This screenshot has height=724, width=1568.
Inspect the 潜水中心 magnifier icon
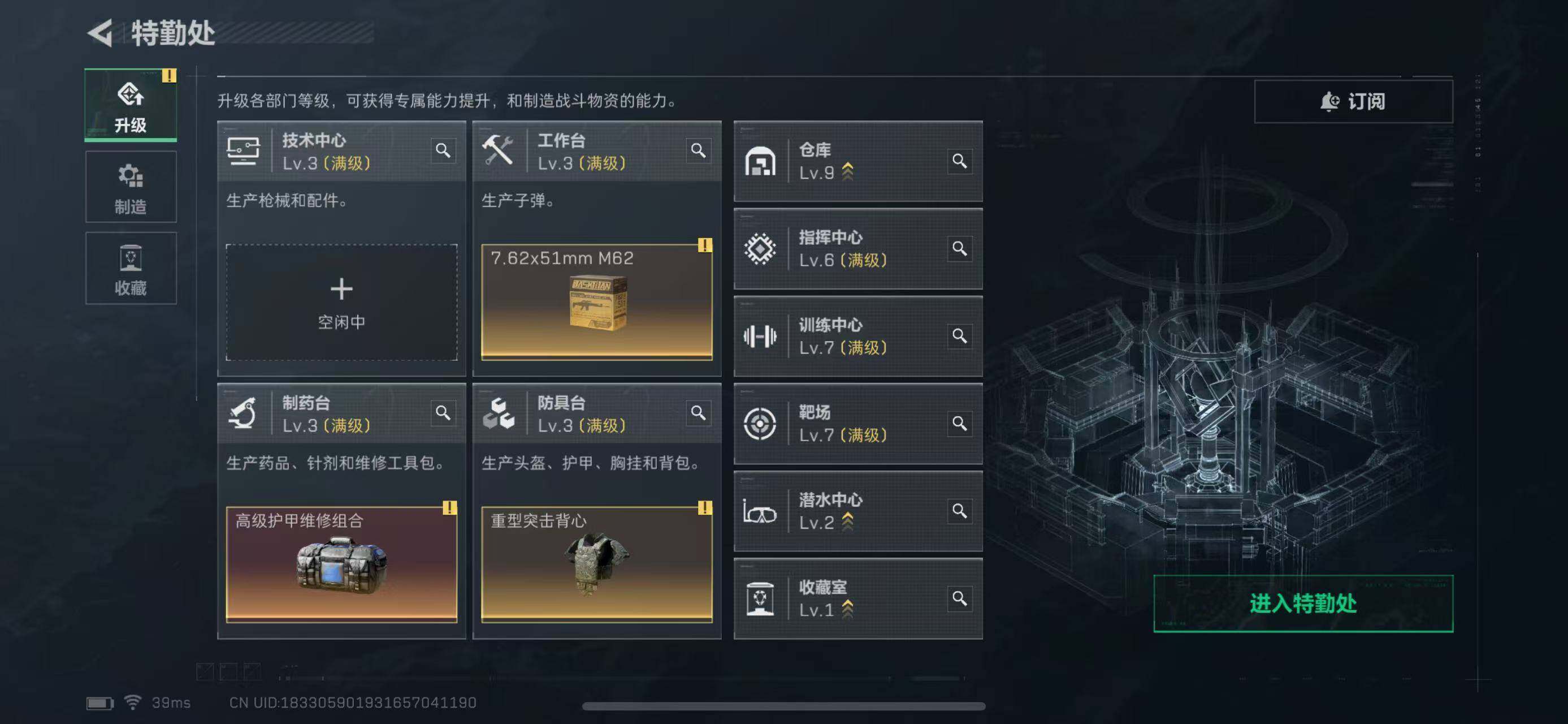[959, 511]
